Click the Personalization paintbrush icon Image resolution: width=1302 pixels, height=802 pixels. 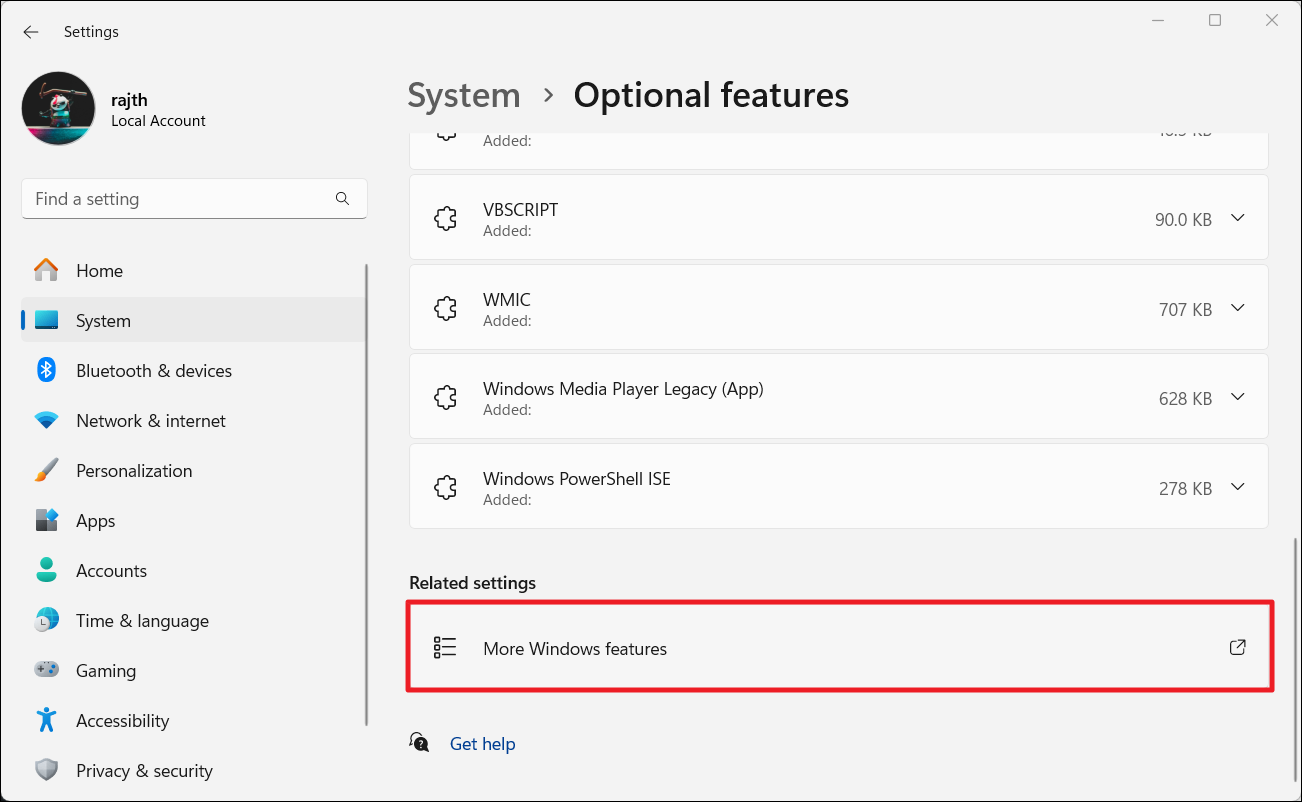tap(46, 471)
